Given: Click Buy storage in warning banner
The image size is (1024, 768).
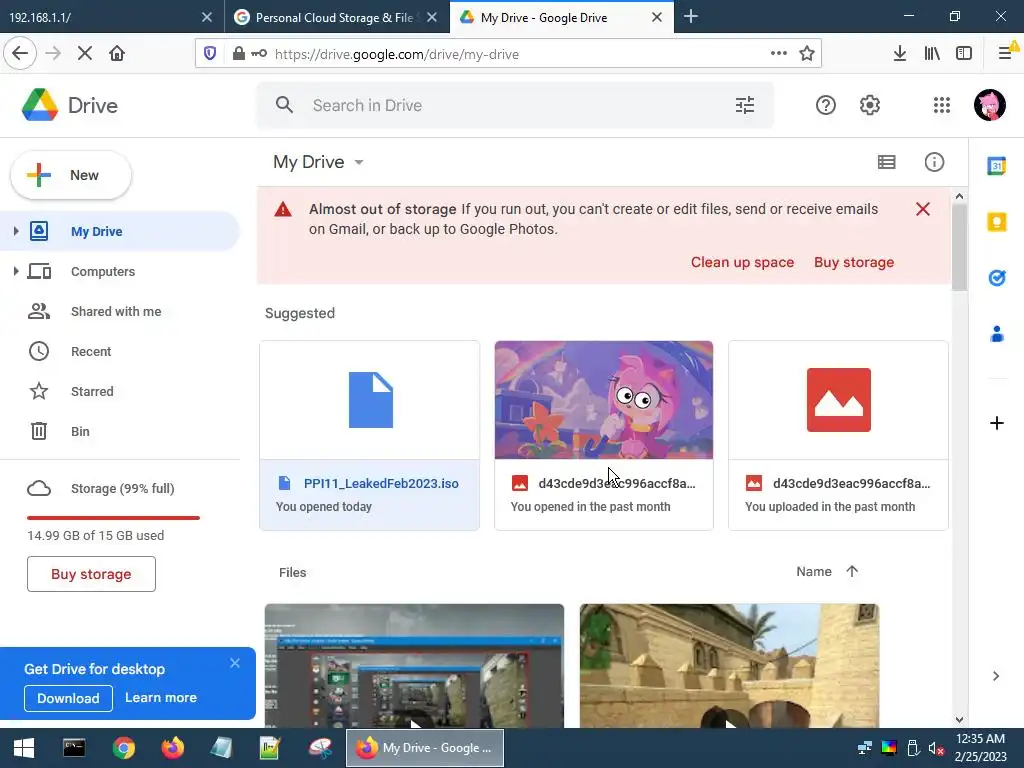Looking at the screenshot, I should pyautogui.click(x=854, y=262).
